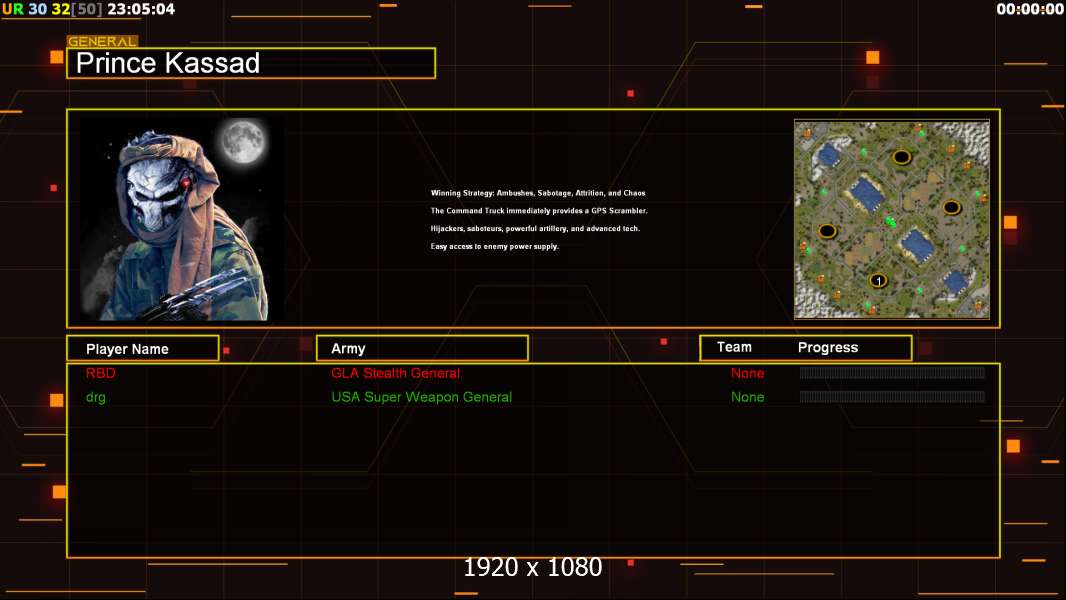
Task: Select start position marker 1 on the map
Action: tap(878, 281)
